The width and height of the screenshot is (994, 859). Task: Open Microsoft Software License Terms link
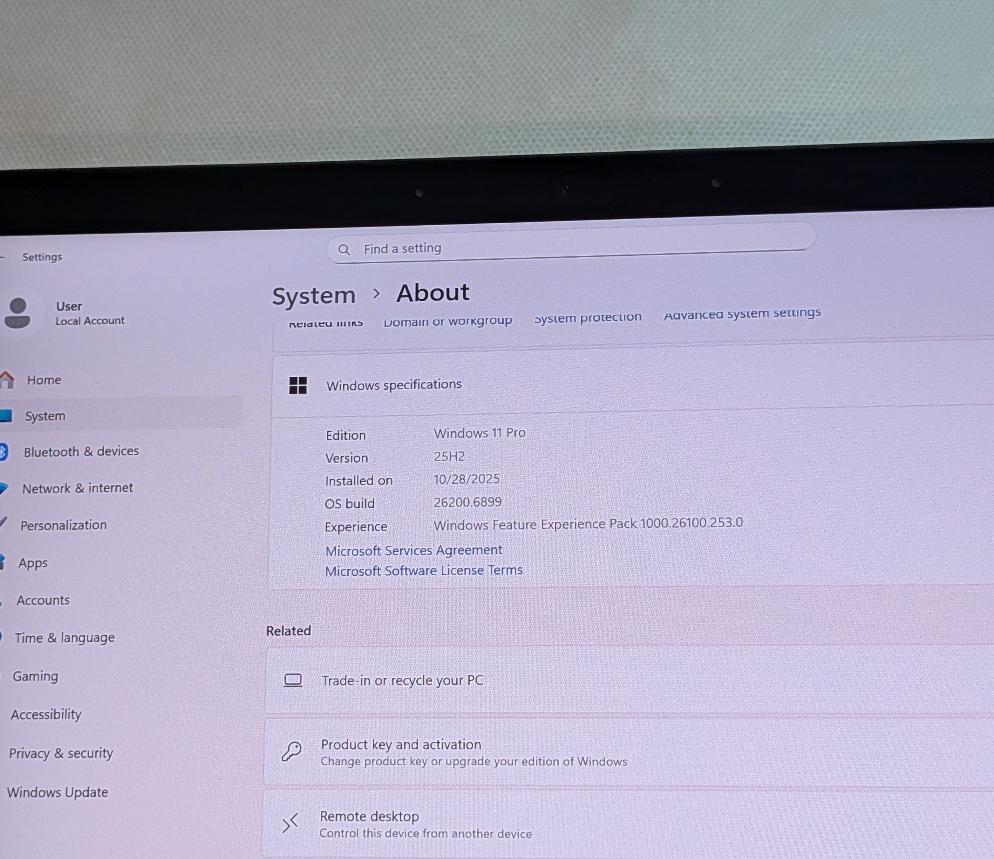point(423,570)
